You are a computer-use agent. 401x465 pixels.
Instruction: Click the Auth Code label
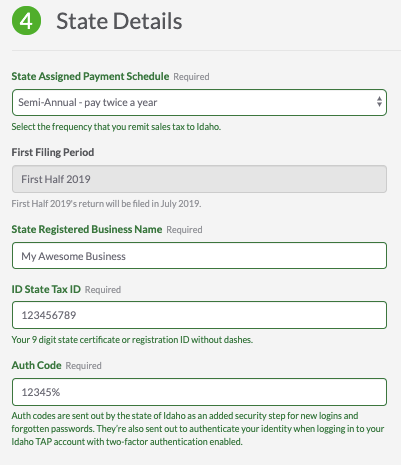pos(36,365)
